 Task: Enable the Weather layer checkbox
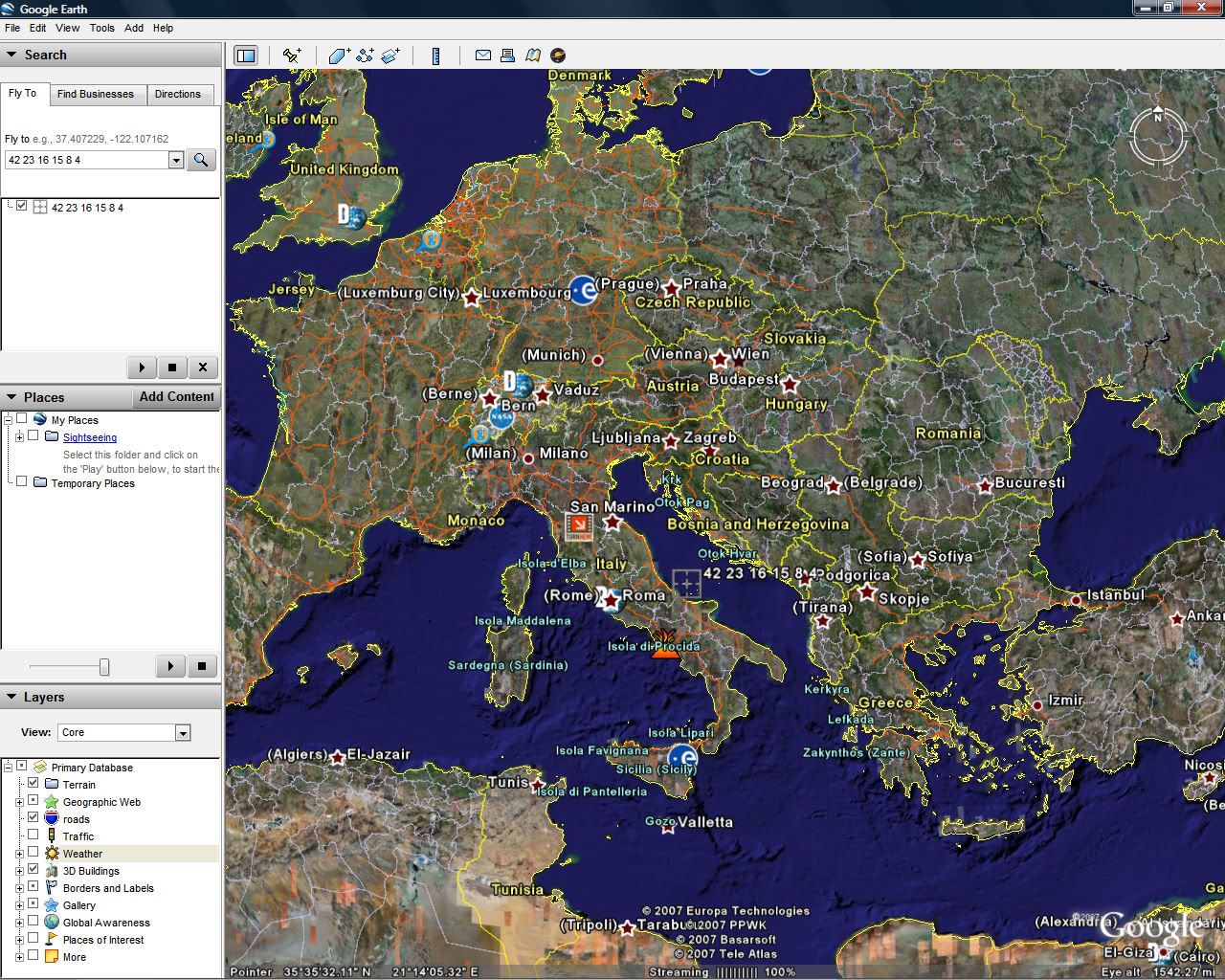(33, 853)
